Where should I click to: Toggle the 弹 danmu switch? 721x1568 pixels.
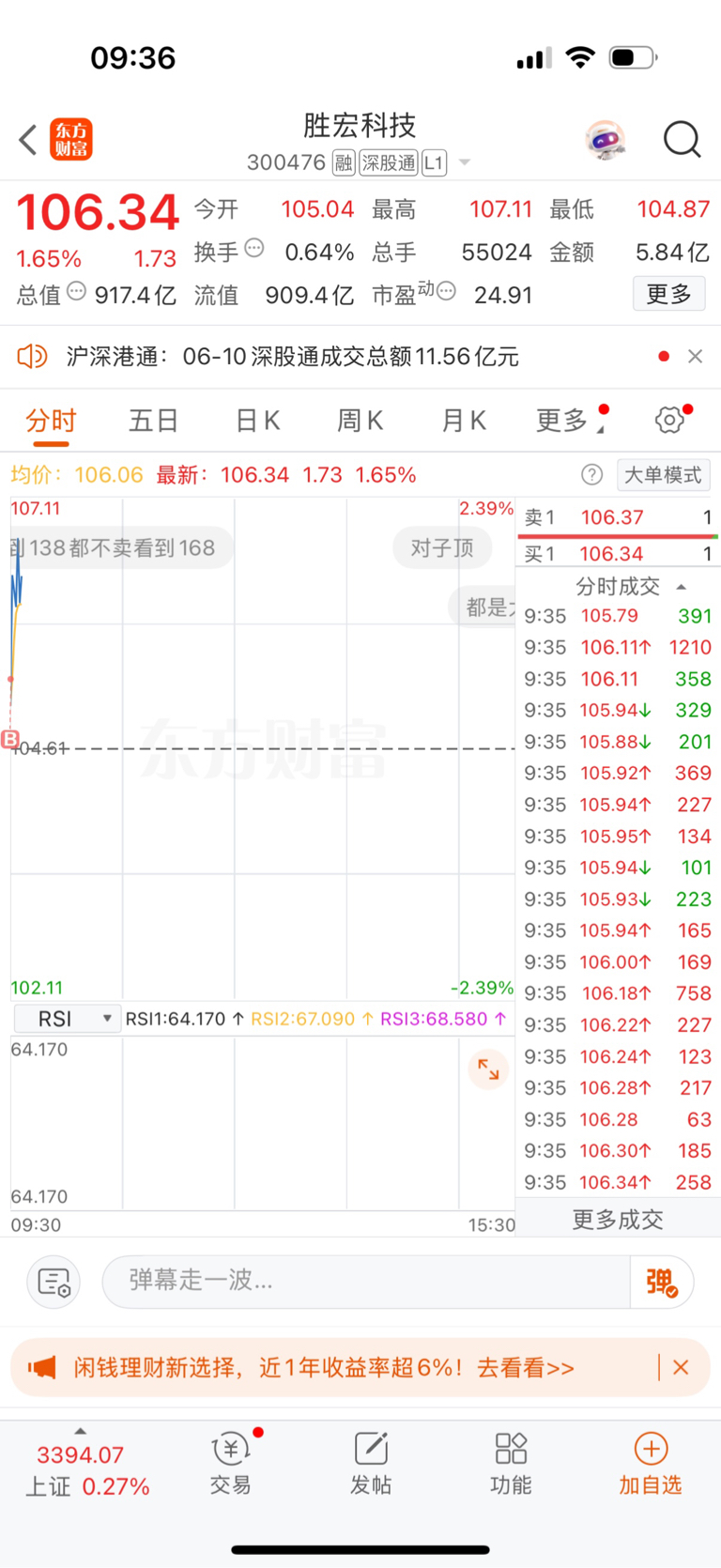662,1281
